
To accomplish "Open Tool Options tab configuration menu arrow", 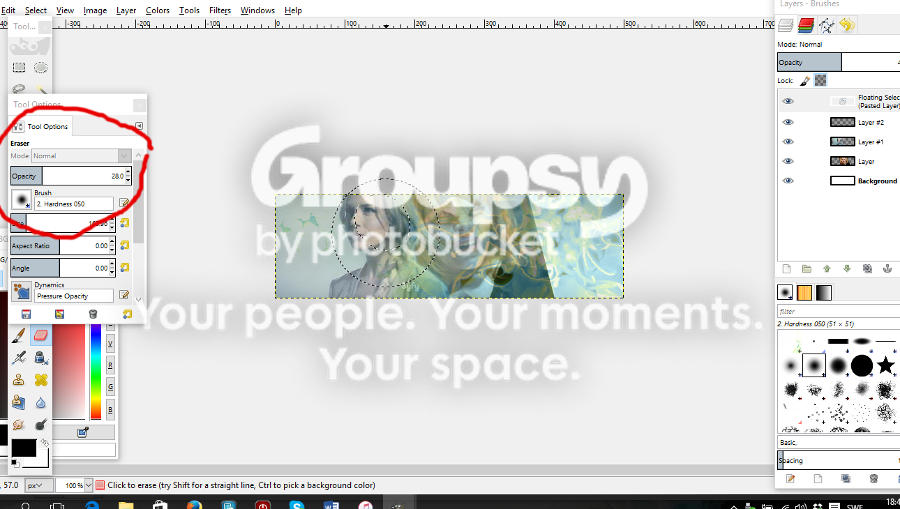I will click(x=139, y=126).
